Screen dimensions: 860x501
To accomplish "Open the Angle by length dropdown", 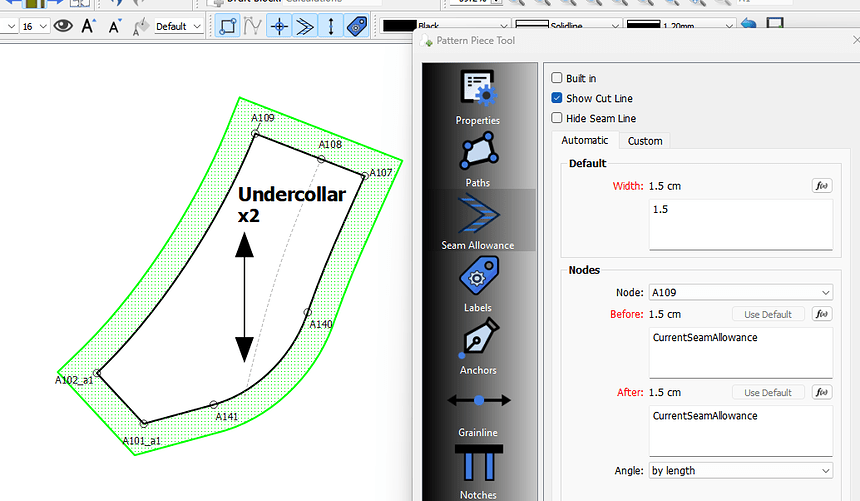I will [x=740, y=470].
